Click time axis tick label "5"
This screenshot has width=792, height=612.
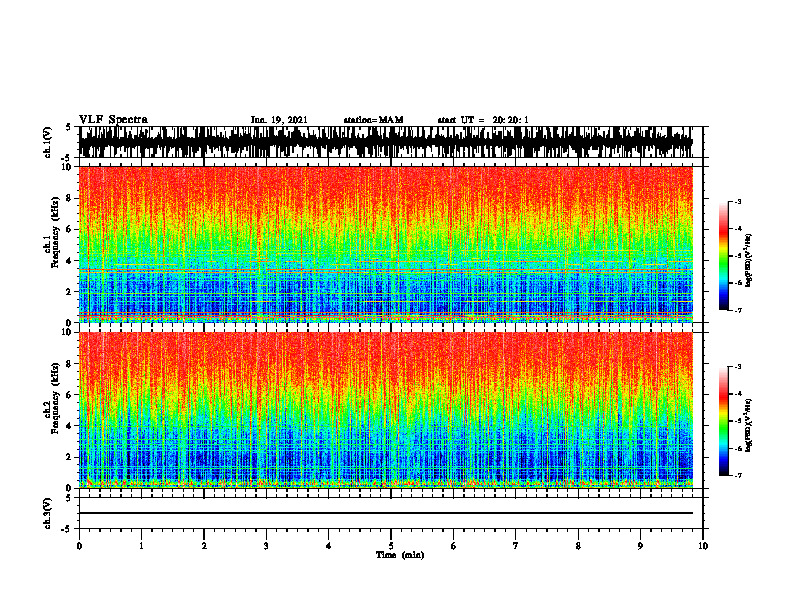(391, 546)
